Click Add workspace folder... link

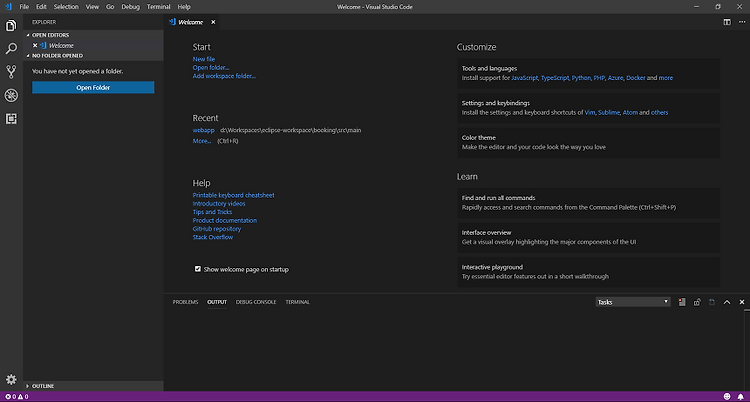tap(224, 76)
